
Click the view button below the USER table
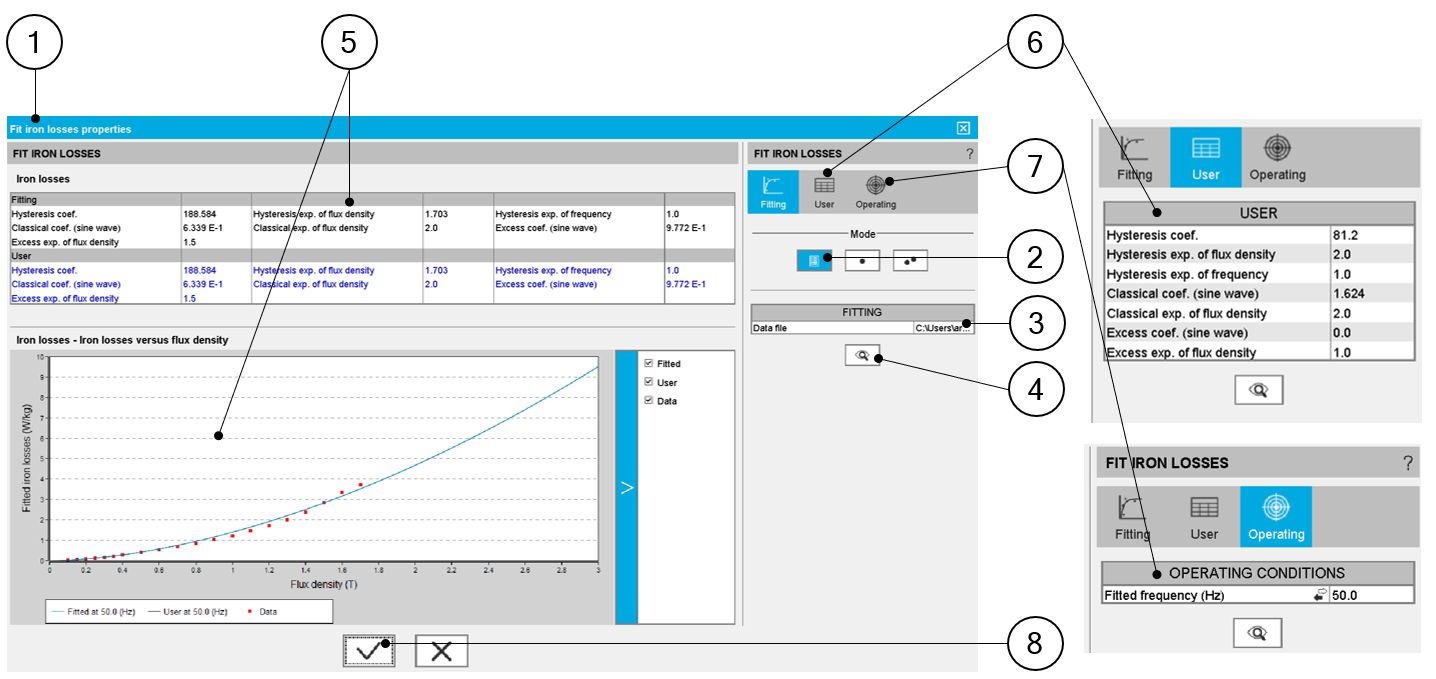[x=1258, y=390]
